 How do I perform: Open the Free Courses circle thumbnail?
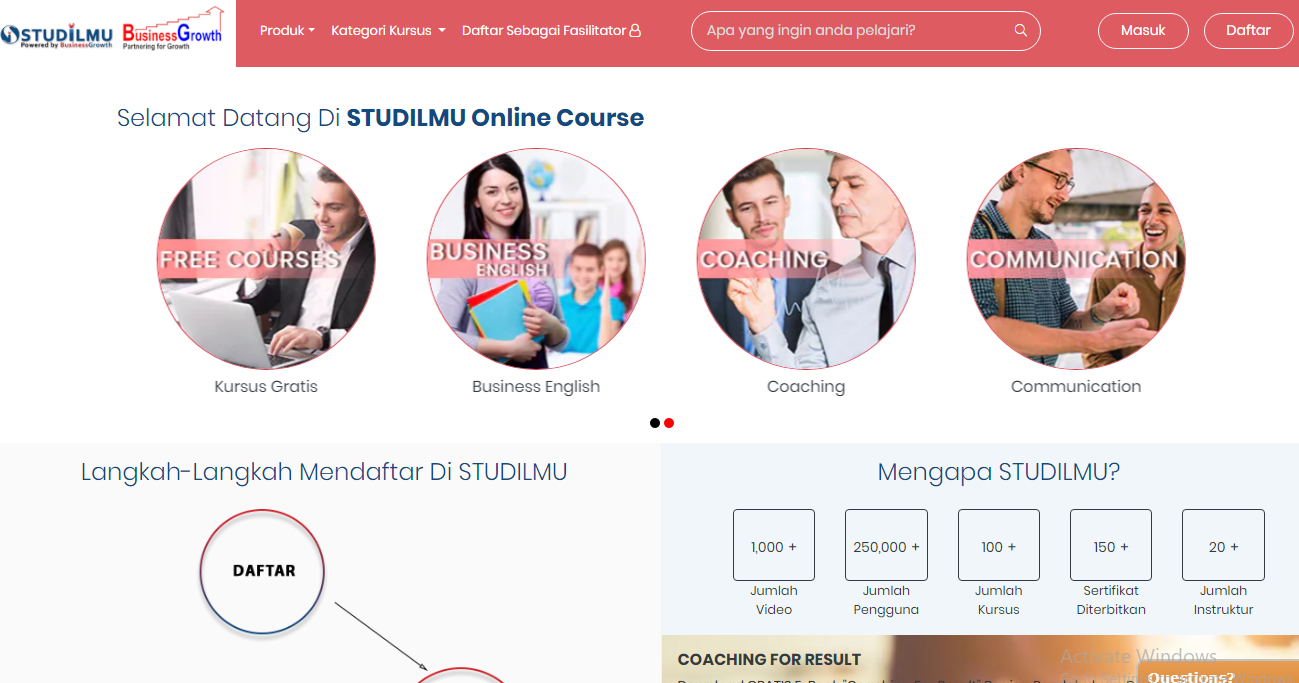[266, 259]
